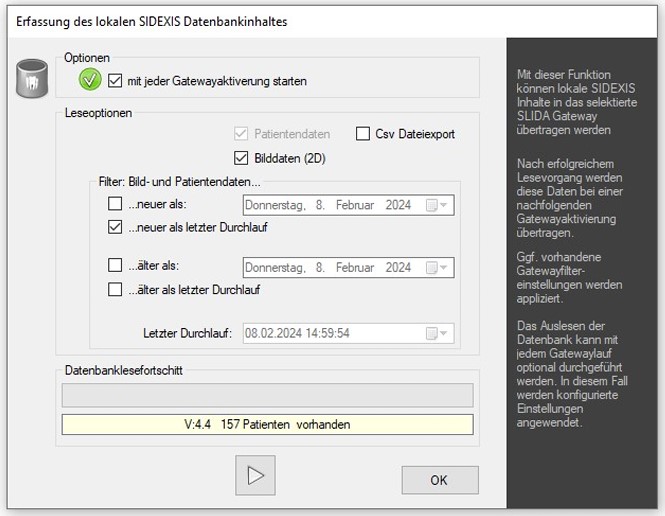This screenshot has height=516, width=665.
Task: Check the '...älter als:' filter checkbox
Action: click(x=115, y=267)
